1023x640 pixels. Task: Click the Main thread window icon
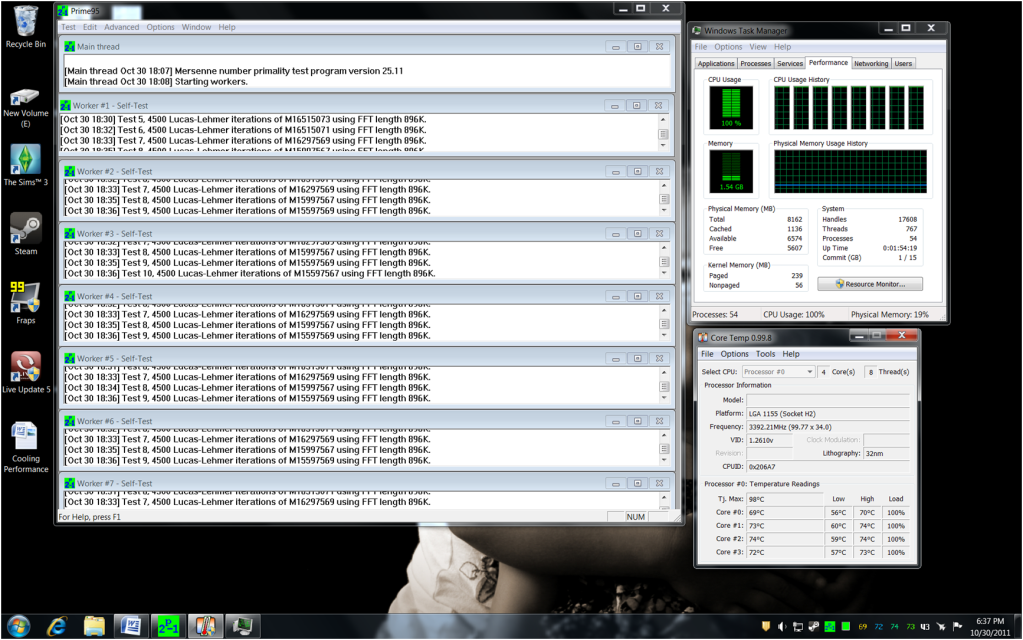69,47
